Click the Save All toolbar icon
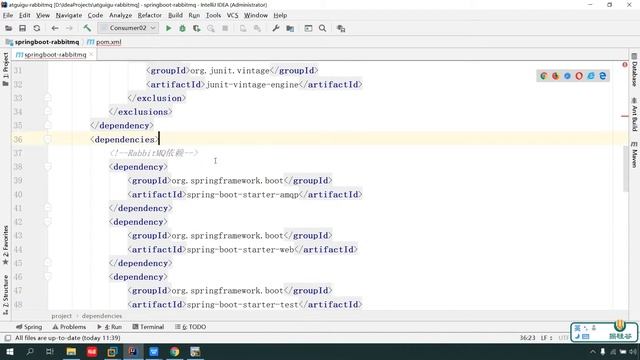The height and width of the screenshot is (360, 640). click(22, 28)
